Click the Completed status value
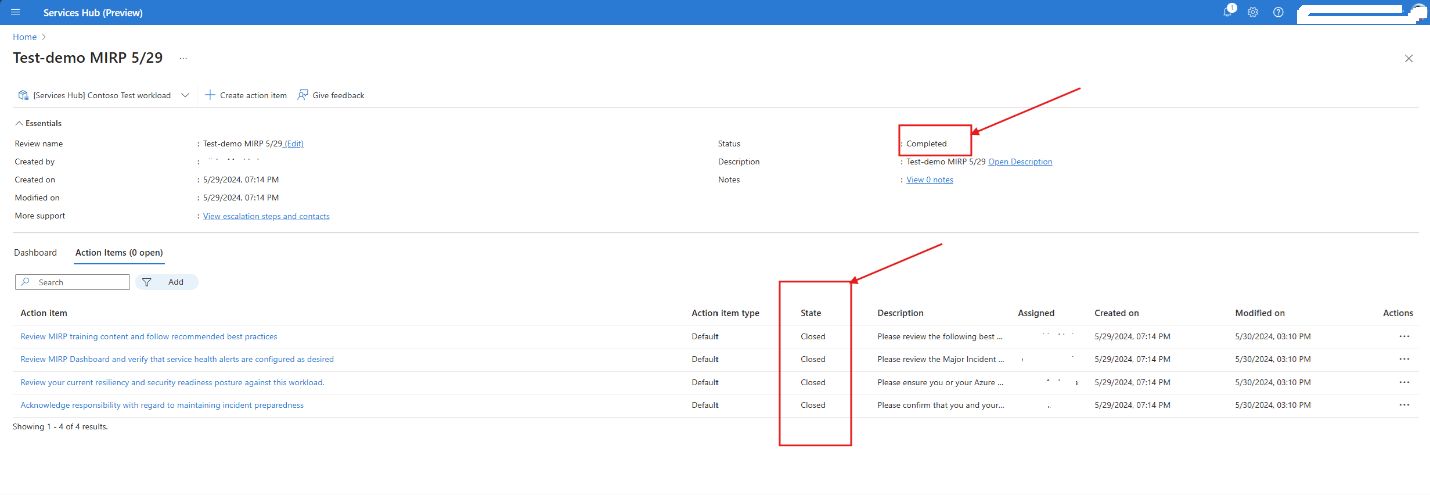This screenshot has width=1430, height=495. point(926,144)
